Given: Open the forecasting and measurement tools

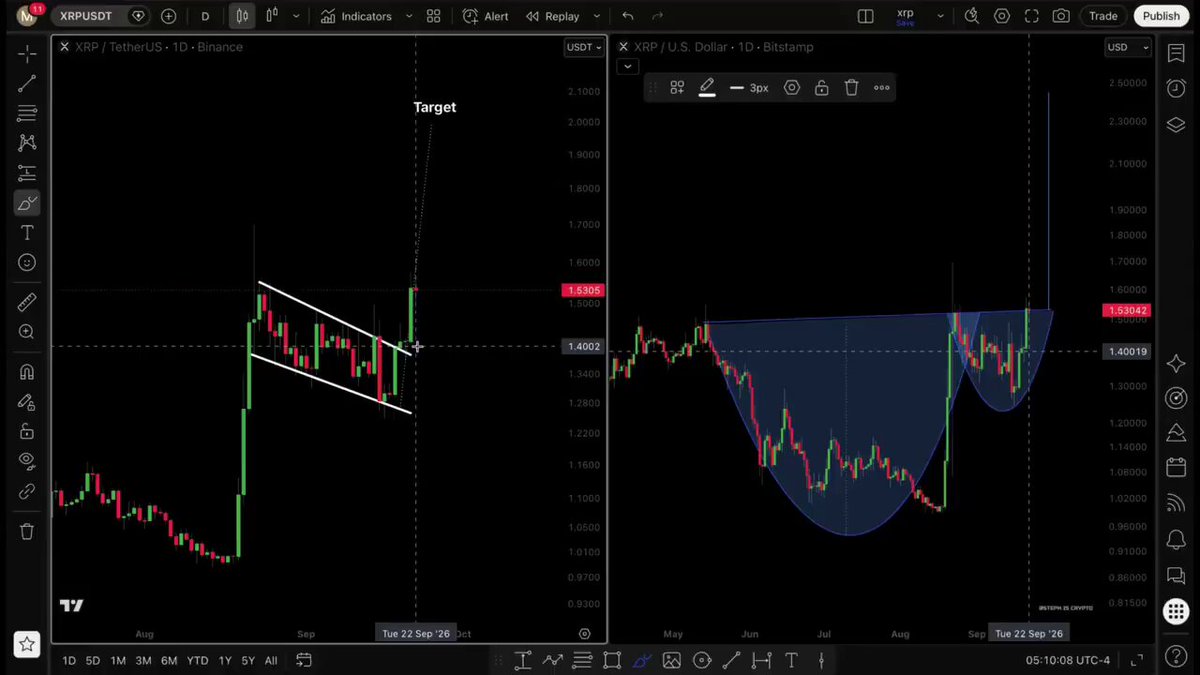Looking at the screenshot, I should click(27, 173).
